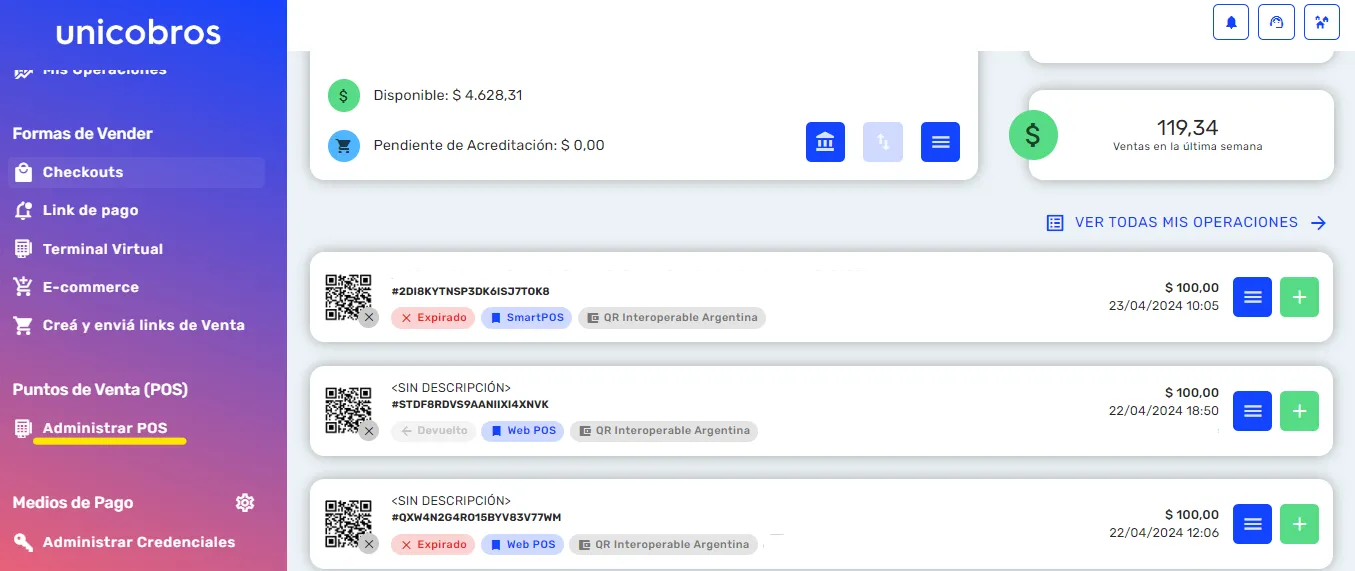Click QR Interoperable tag on #STDF8RDVS9AANIIXI4XNVK

click(x=664, y=431)
